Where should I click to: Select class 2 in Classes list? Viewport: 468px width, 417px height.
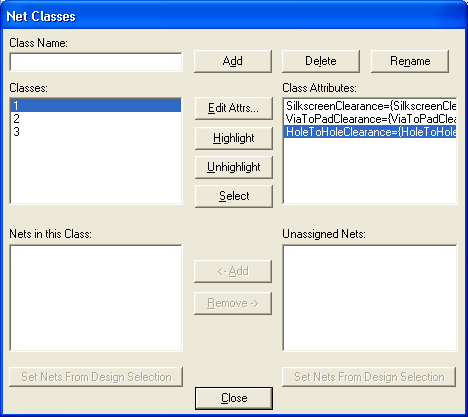96,119
